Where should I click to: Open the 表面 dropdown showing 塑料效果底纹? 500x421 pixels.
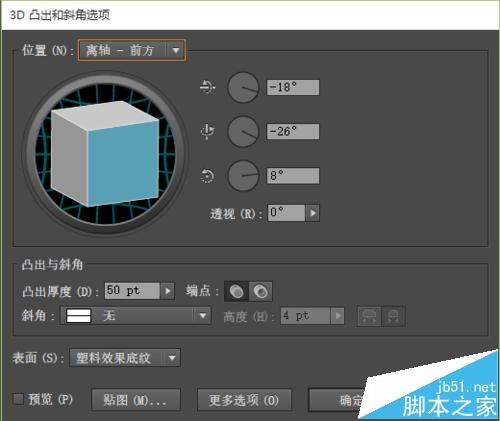125,358
